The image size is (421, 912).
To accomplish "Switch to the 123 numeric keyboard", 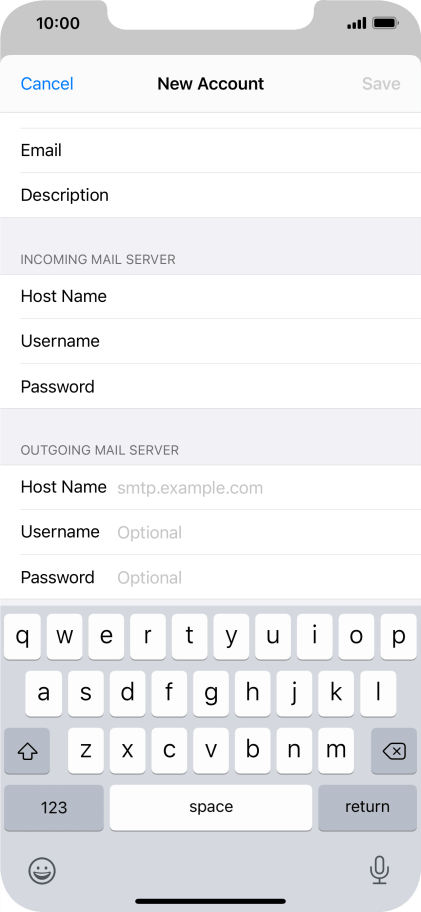I will point(53,807).
